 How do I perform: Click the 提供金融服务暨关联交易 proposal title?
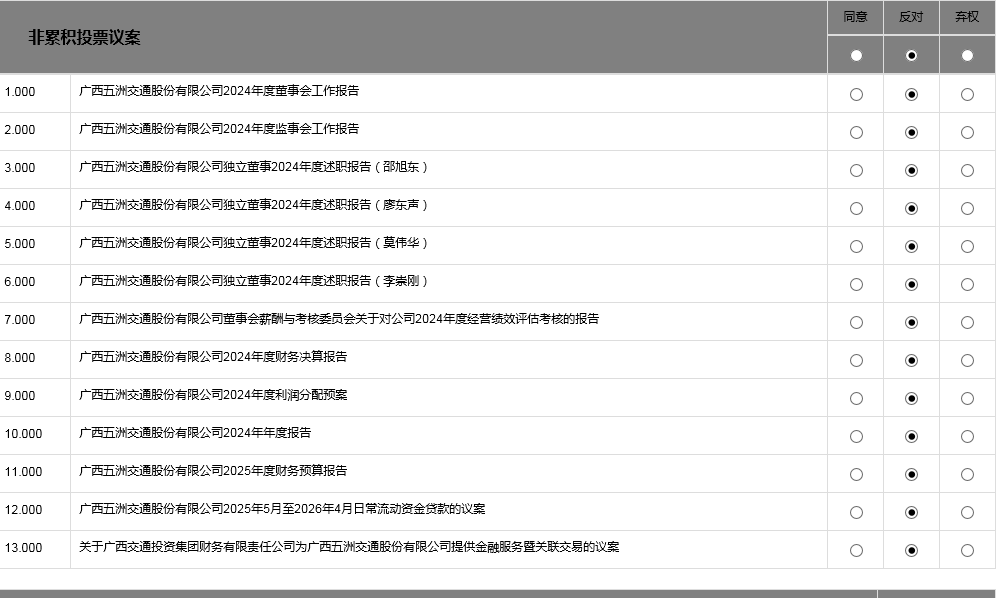349,547
